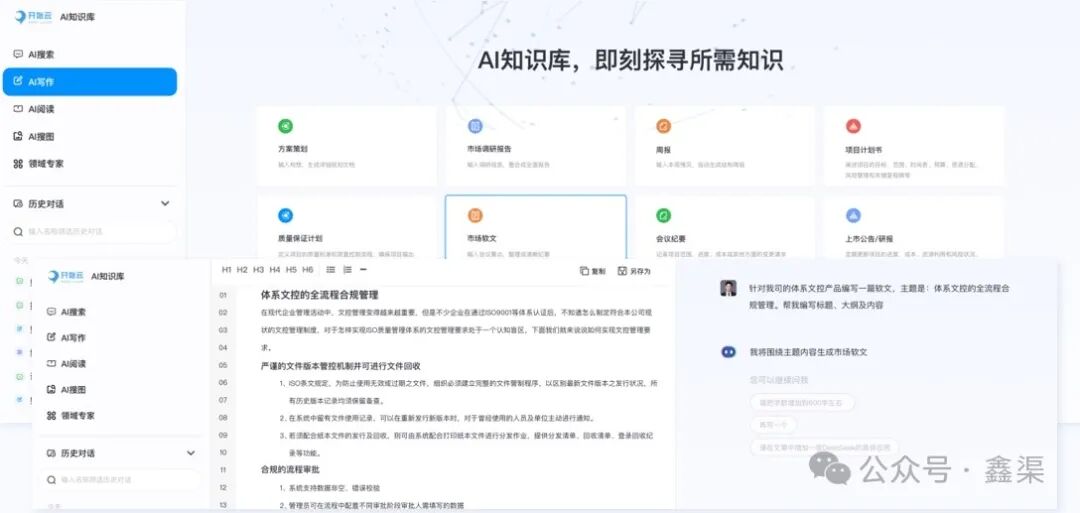Click the red 项目计划书 card icon
Screen dimensions: 1080x513
[x=853, y=126]
